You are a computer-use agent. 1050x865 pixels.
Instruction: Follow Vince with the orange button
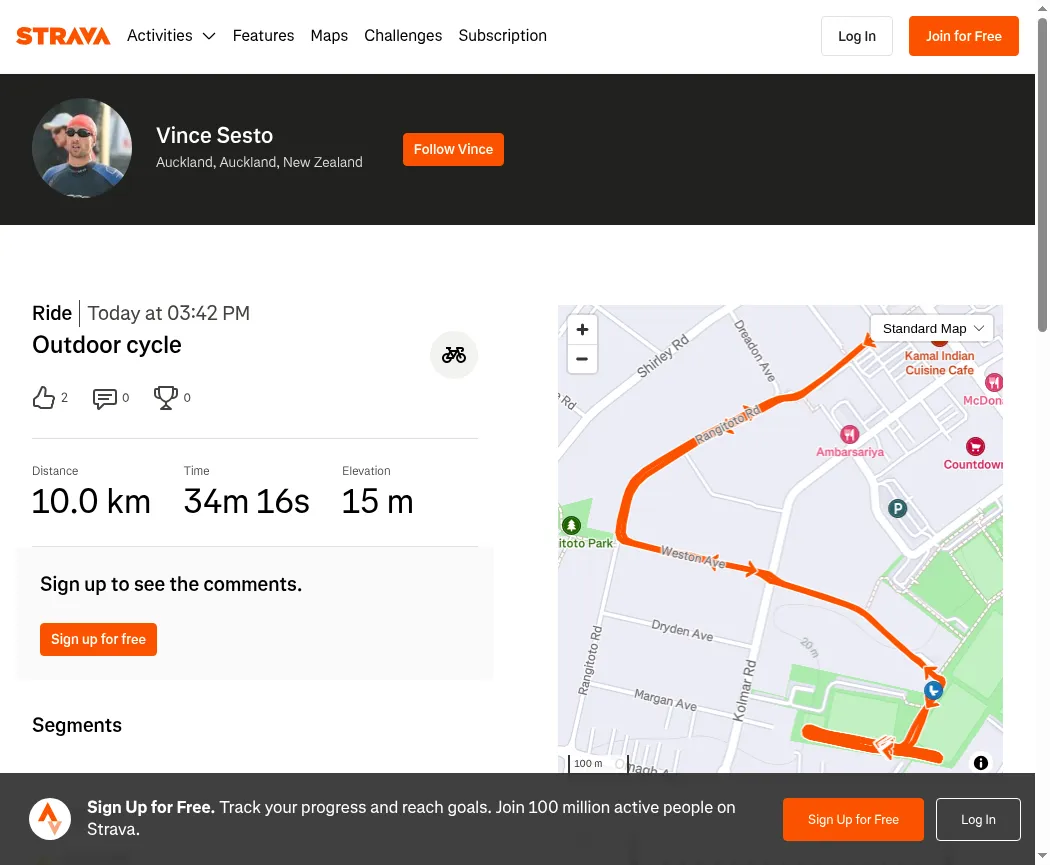[x=453, y=149]
